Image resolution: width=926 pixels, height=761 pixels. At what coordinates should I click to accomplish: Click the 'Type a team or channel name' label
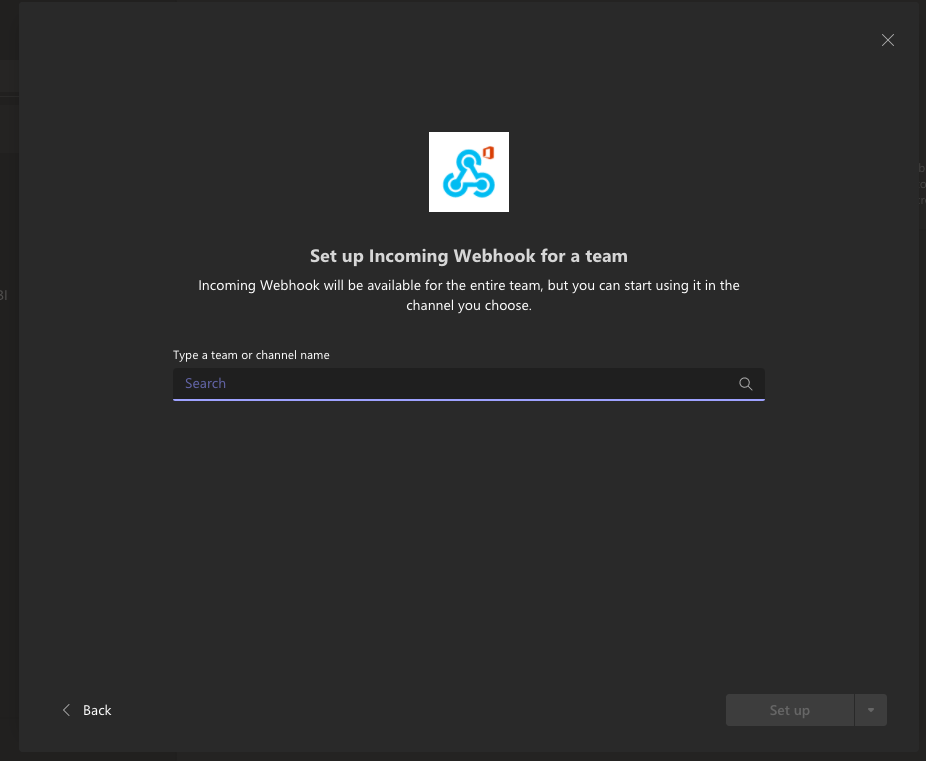(251, 355)
